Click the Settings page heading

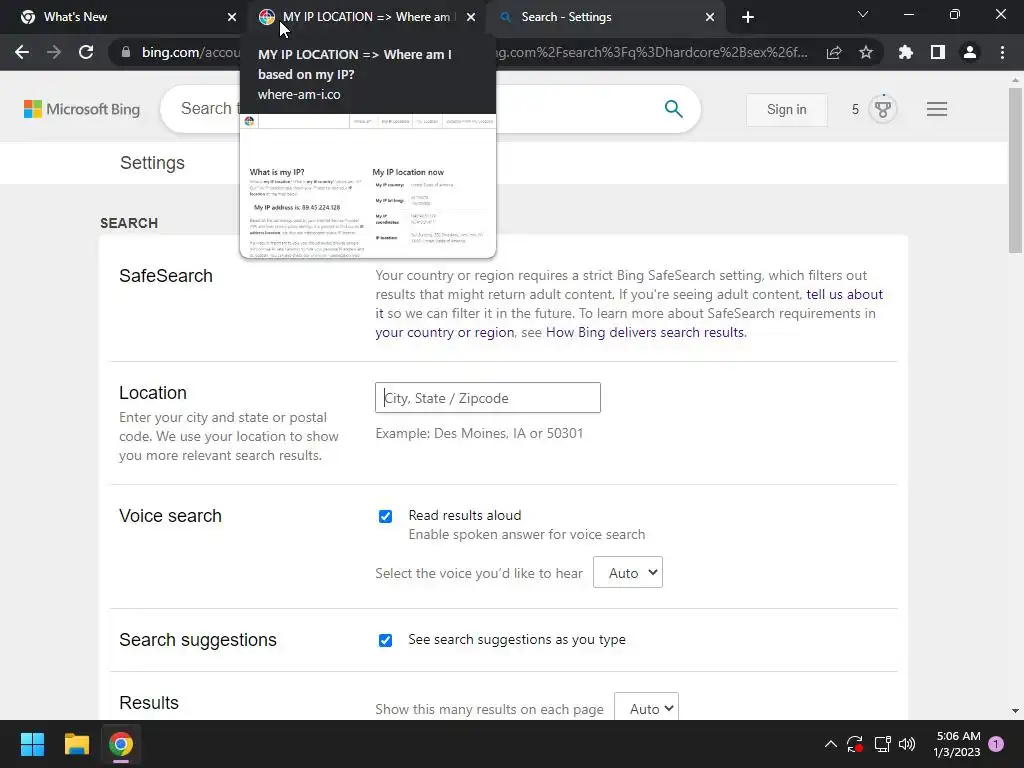[152, 163]
